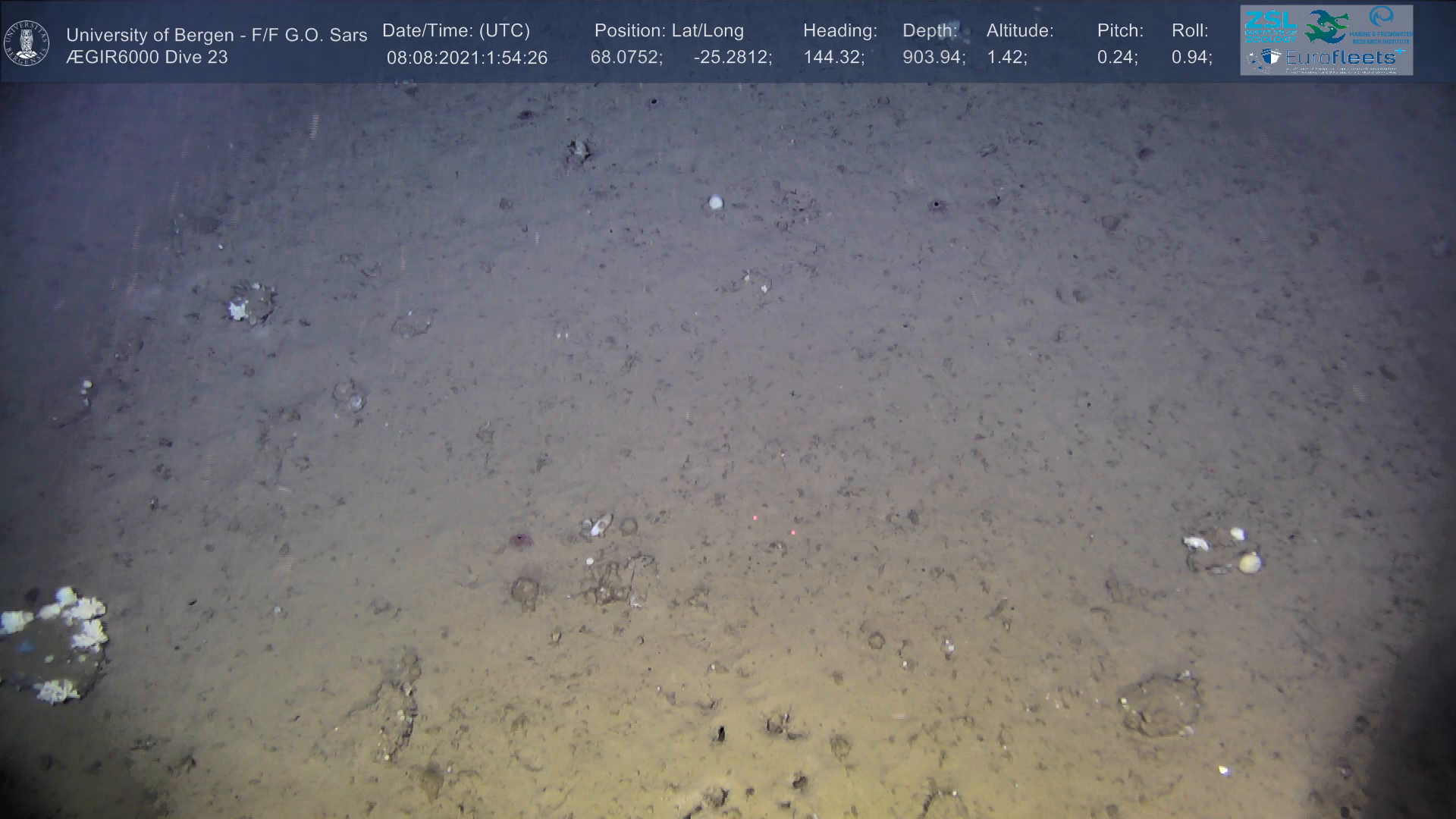Viewport: 1456px width, 819px height.
Task: Click the Roll value 0.94
Action: point(1191,58)
